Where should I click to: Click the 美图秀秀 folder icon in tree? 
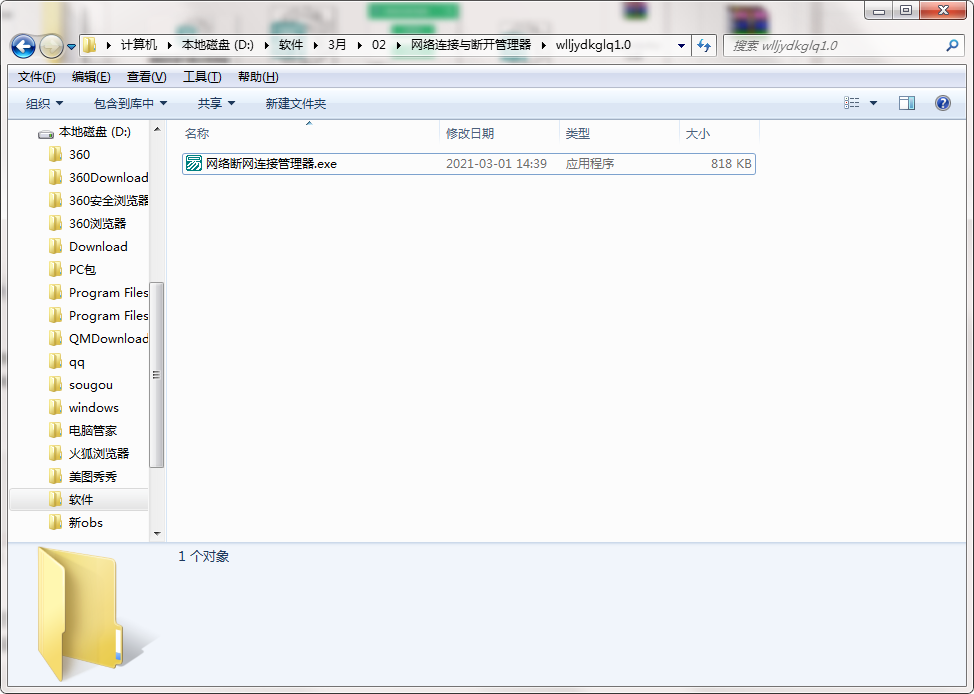(x=55, y=477)
